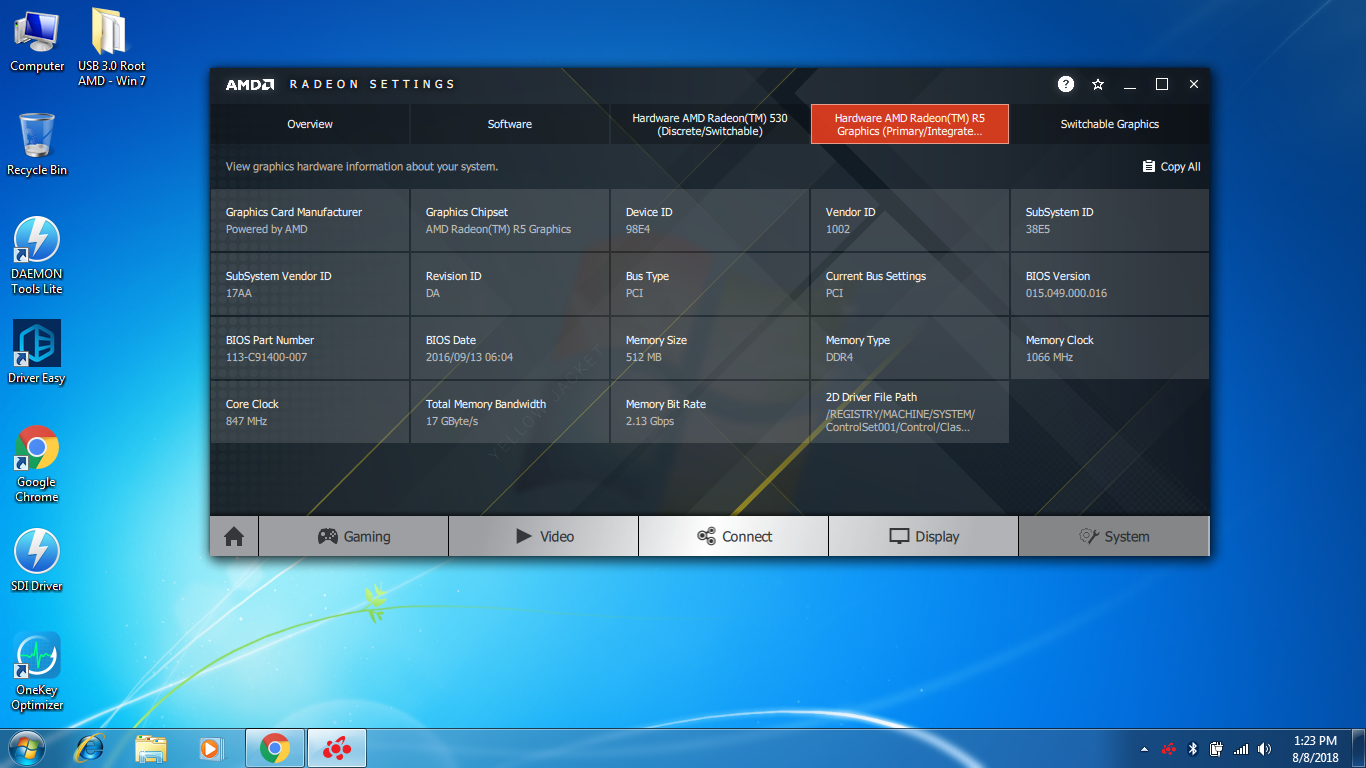This screenshot has width=1366, height=768.
Task: Click the network signal tray icon
Action: click(x=1241, y=749)
